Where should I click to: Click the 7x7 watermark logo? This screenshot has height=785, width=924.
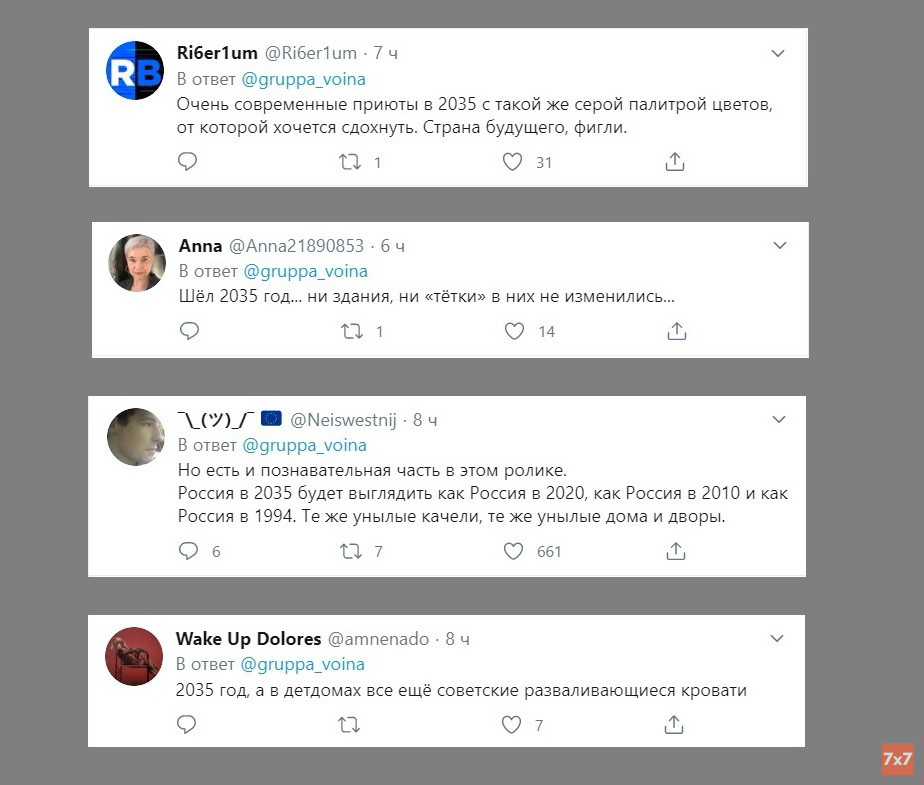pos(898,759)
